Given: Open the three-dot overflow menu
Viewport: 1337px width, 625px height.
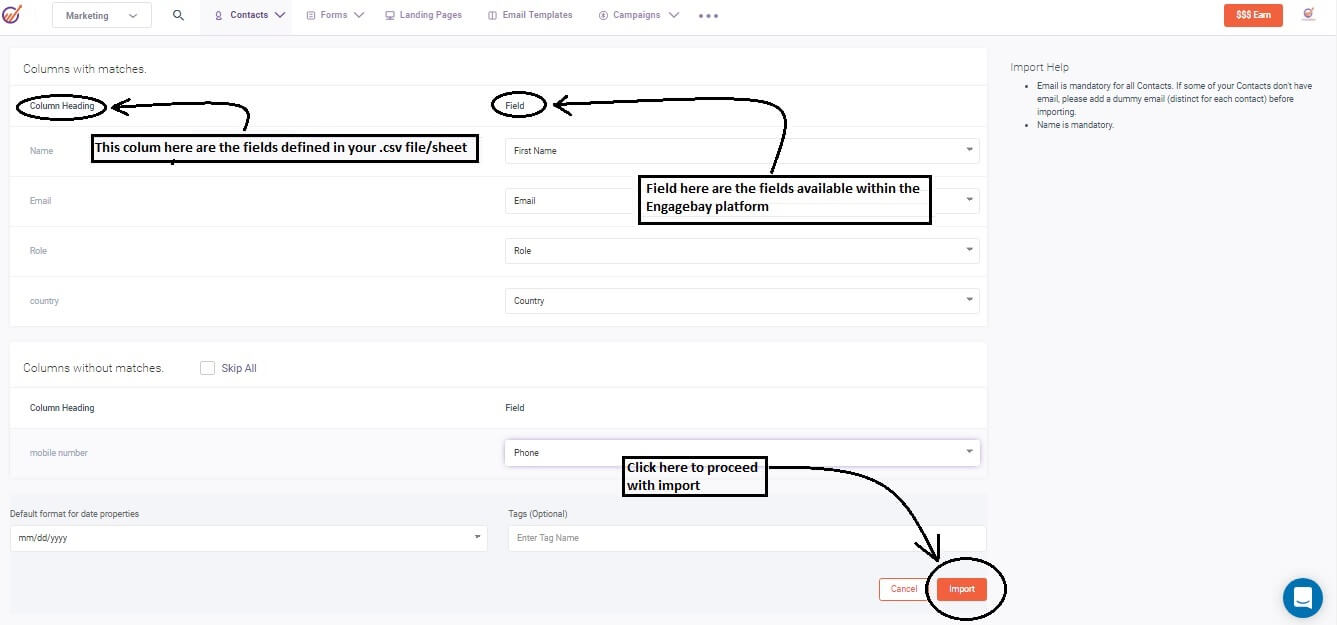Looking at the screenshot, I should (x=708, y=16).
